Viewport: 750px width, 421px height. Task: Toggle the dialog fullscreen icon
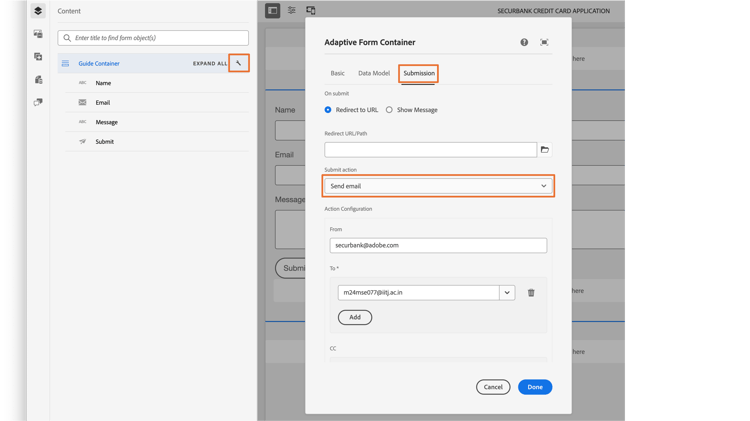point(544,43)
